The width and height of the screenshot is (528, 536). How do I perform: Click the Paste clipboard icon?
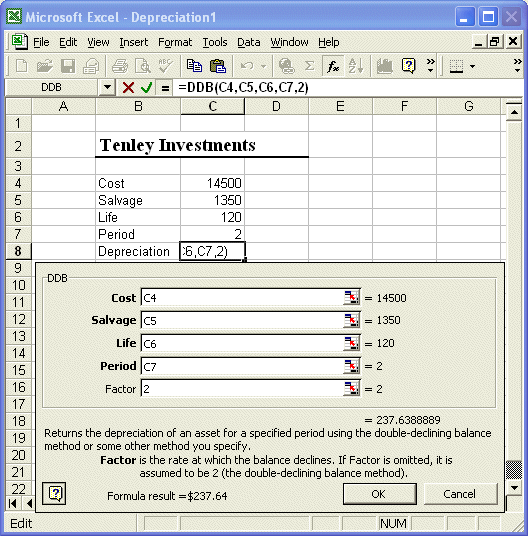coord(218,66)
